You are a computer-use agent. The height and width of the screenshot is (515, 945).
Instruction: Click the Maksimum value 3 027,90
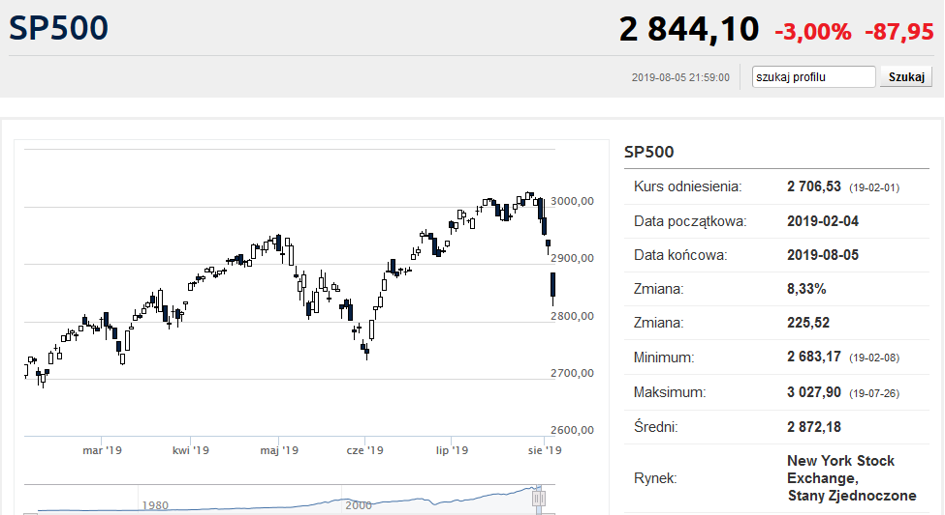[817, 392]
